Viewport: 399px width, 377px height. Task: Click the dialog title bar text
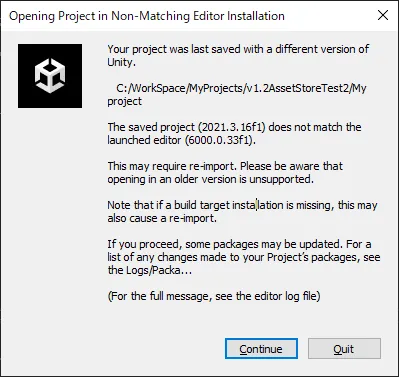147,16
